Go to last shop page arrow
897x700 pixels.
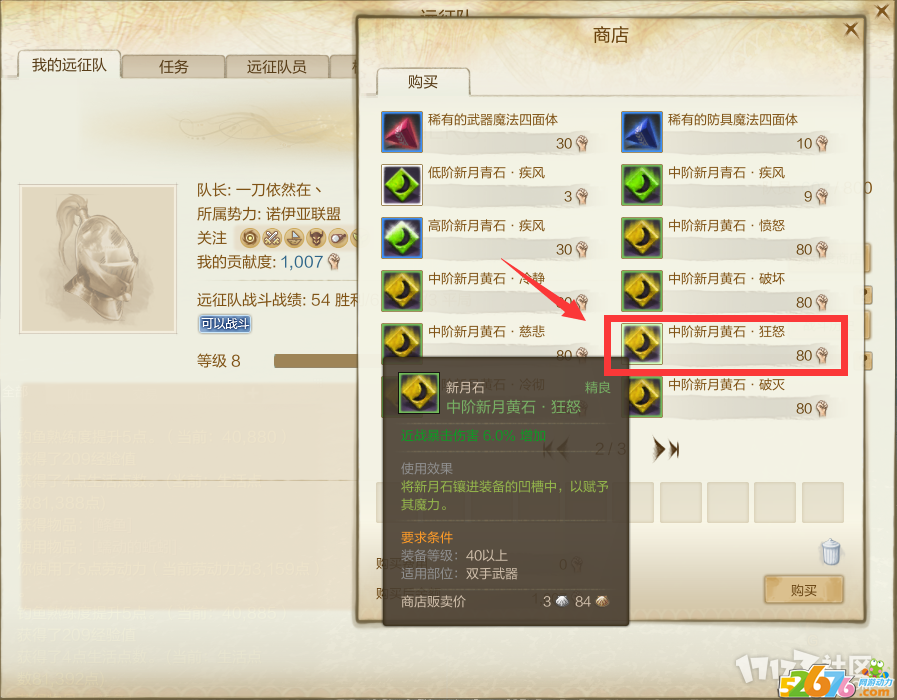[666, 450]
